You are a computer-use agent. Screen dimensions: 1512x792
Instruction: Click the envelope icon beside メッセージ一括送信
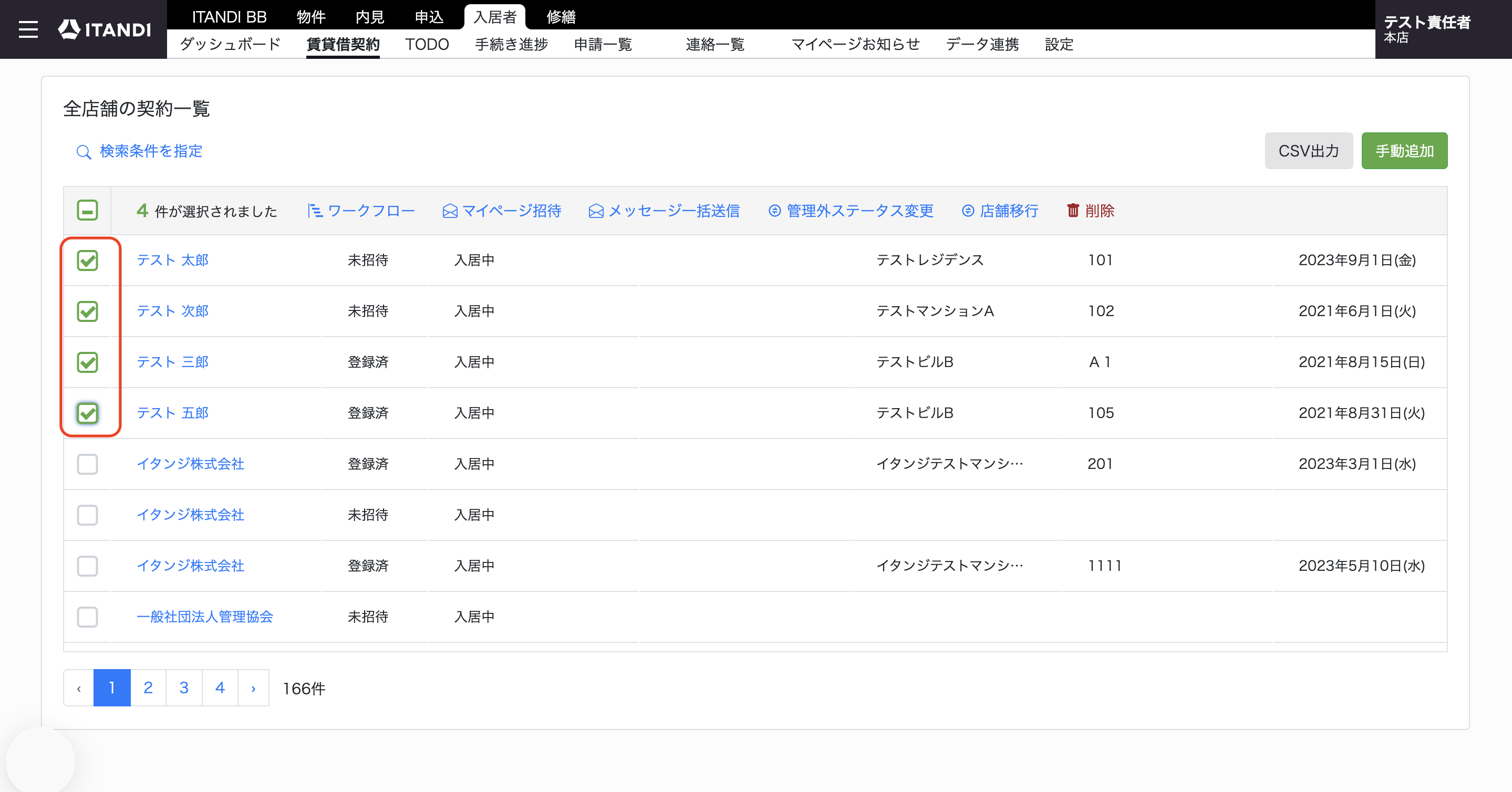(x=596, y=211)
